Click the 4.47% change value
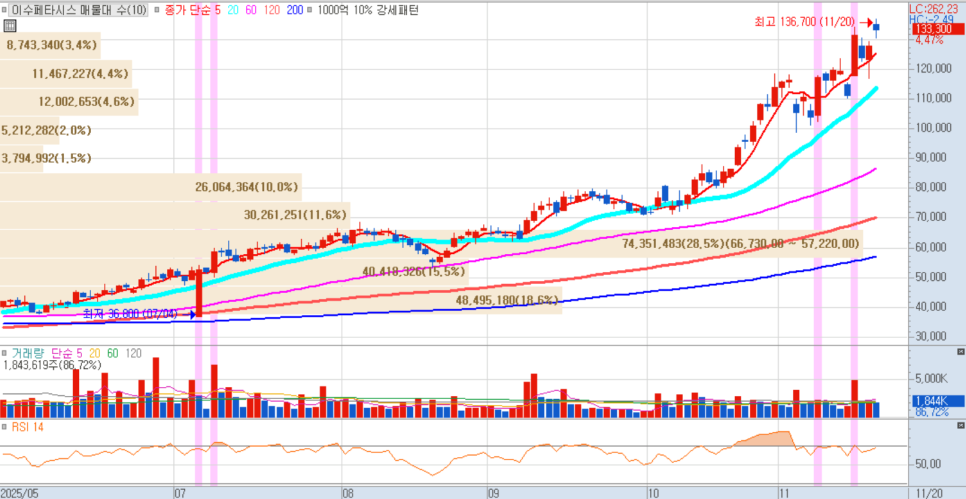The width and height of the screenshot is (966, 499). [929, 40]
